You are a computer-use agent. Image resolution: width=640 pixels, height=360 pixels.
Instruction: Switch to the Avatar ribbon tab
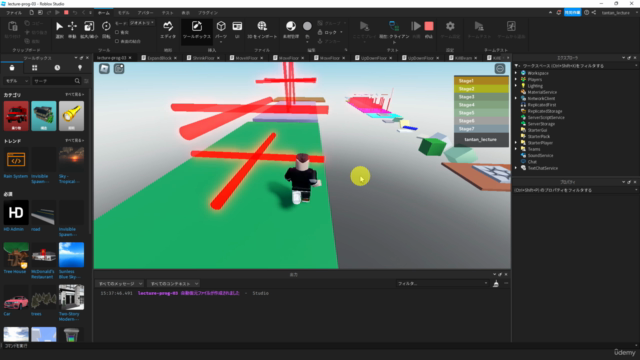coord(145,13)
